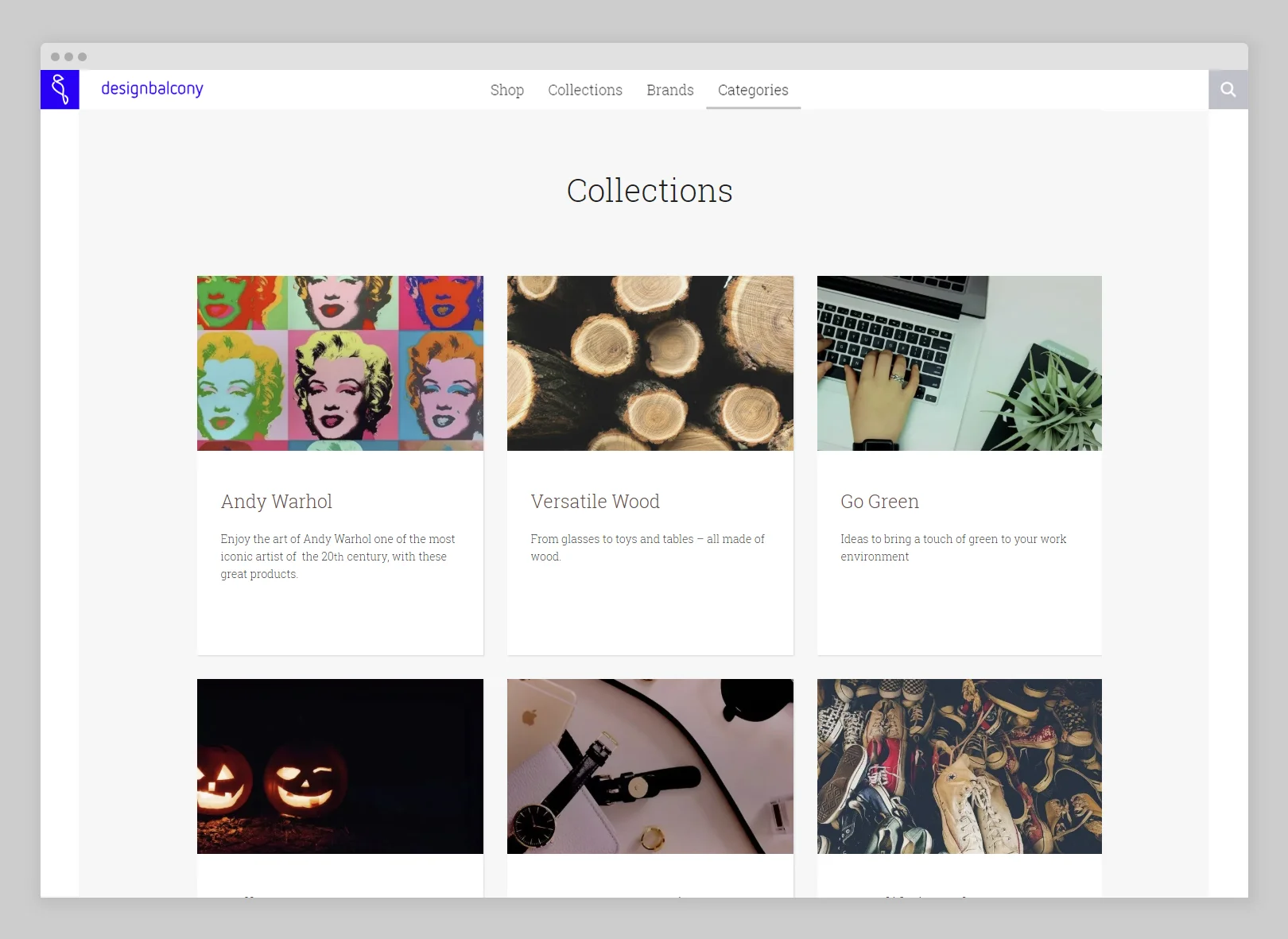Open the Go Green laptop thumbnail
Image resolution: width=1288 pixels, height=939 pixels.
960,363
